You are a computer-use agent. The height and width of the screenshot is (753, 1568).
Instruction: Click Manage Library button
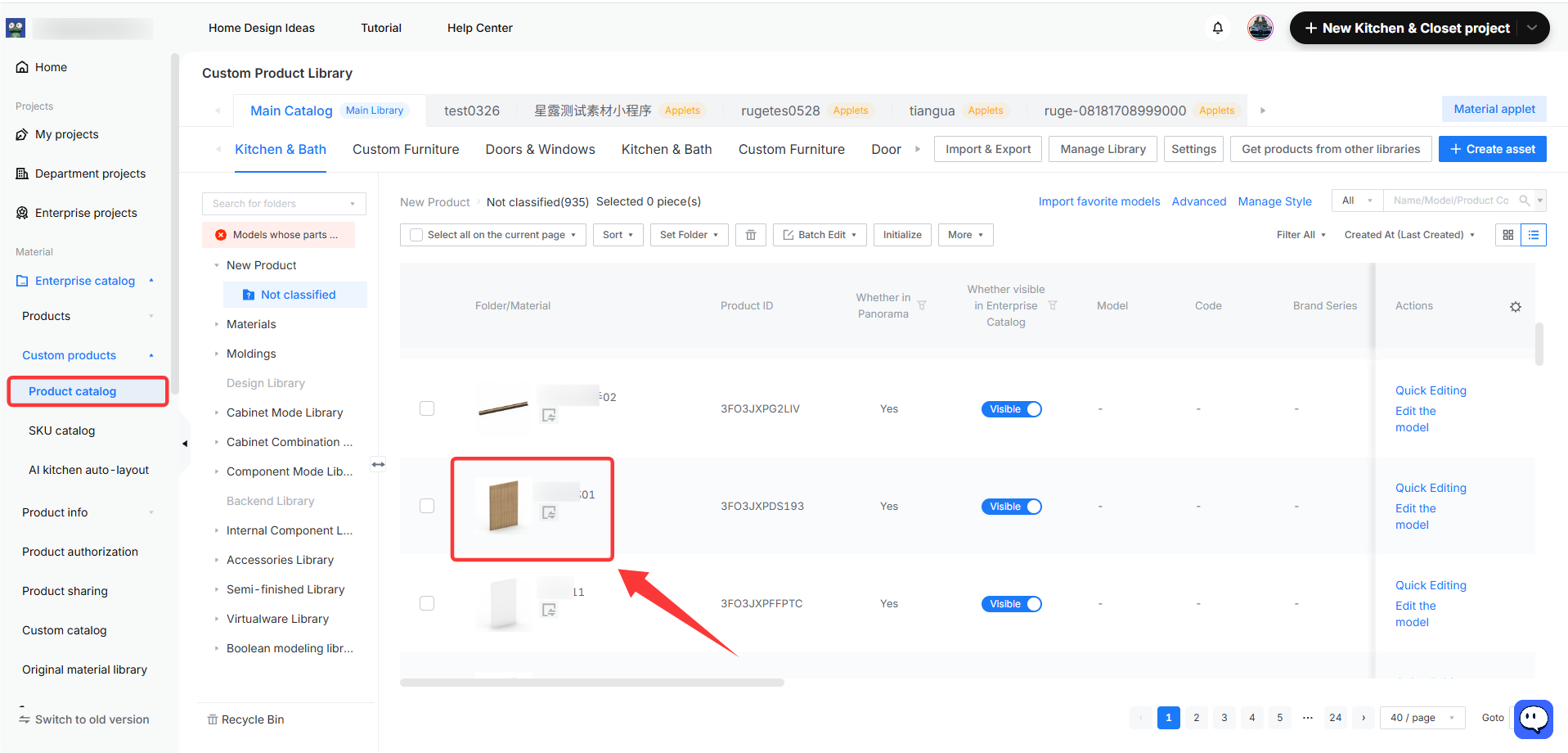point(1103,149)
